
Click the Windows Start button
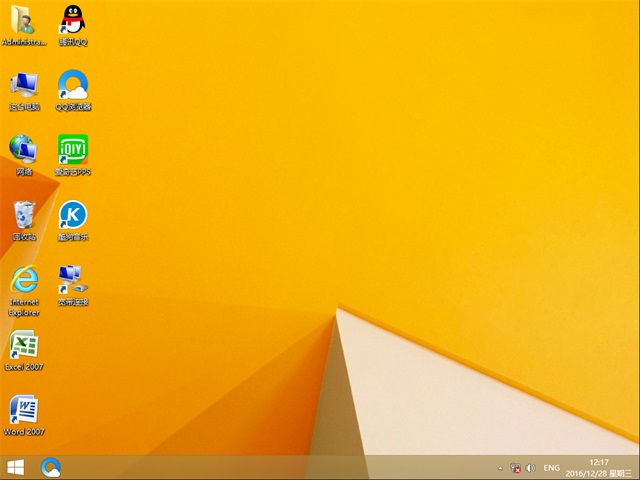coord(16,467)
